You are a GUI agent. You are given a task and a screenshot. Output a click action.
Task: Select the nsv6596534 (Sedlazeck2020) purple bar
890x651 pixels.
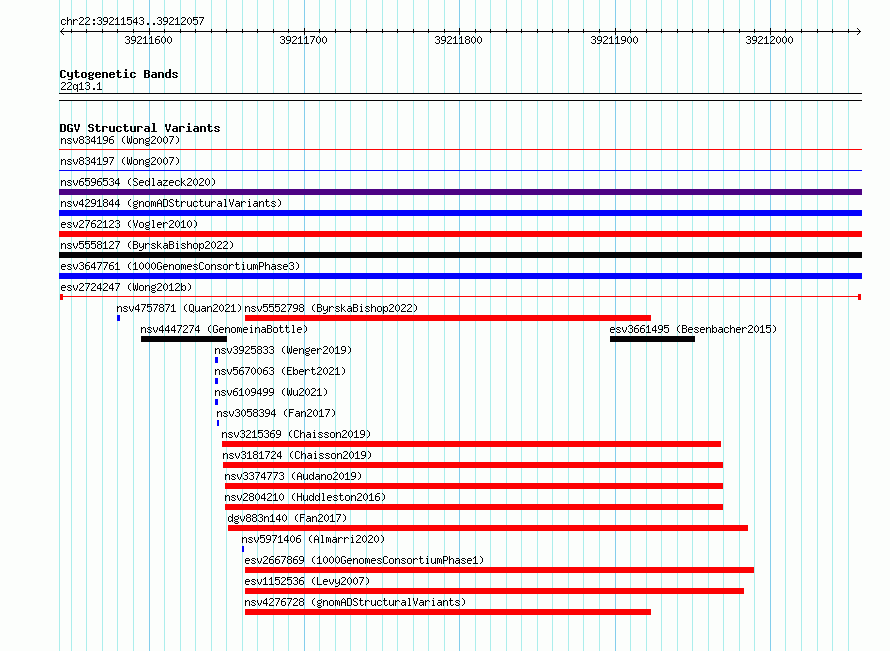[x=460, y=192]
